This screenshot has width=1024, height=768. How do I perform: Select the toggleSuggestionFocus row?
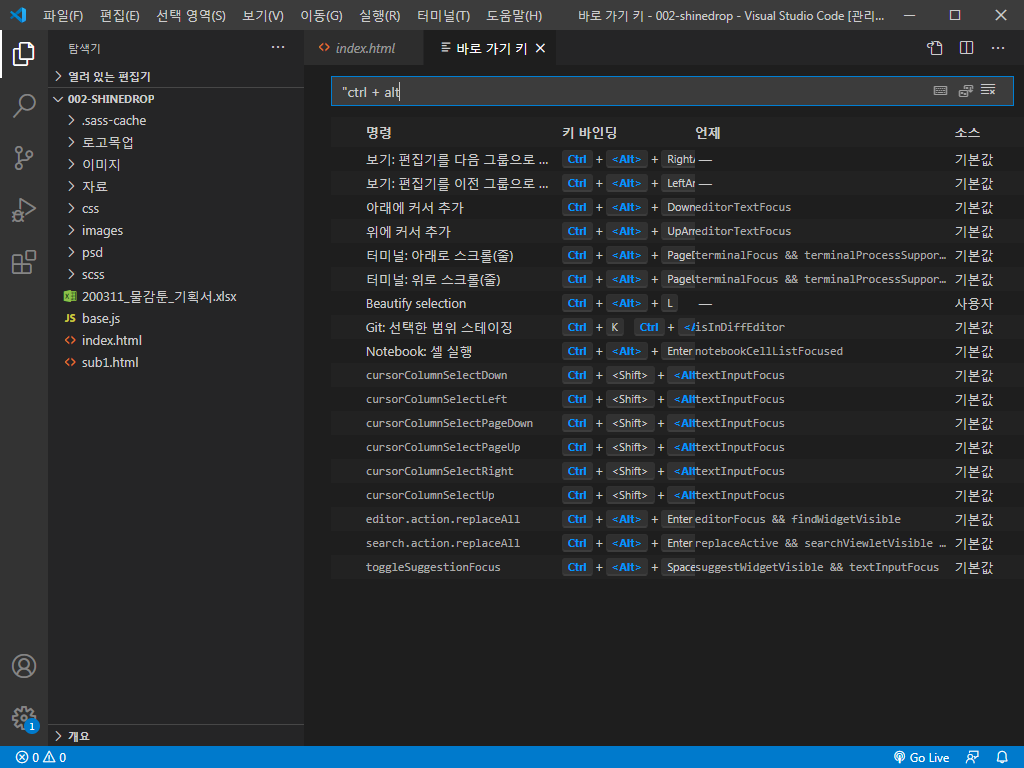click(672, 568)
